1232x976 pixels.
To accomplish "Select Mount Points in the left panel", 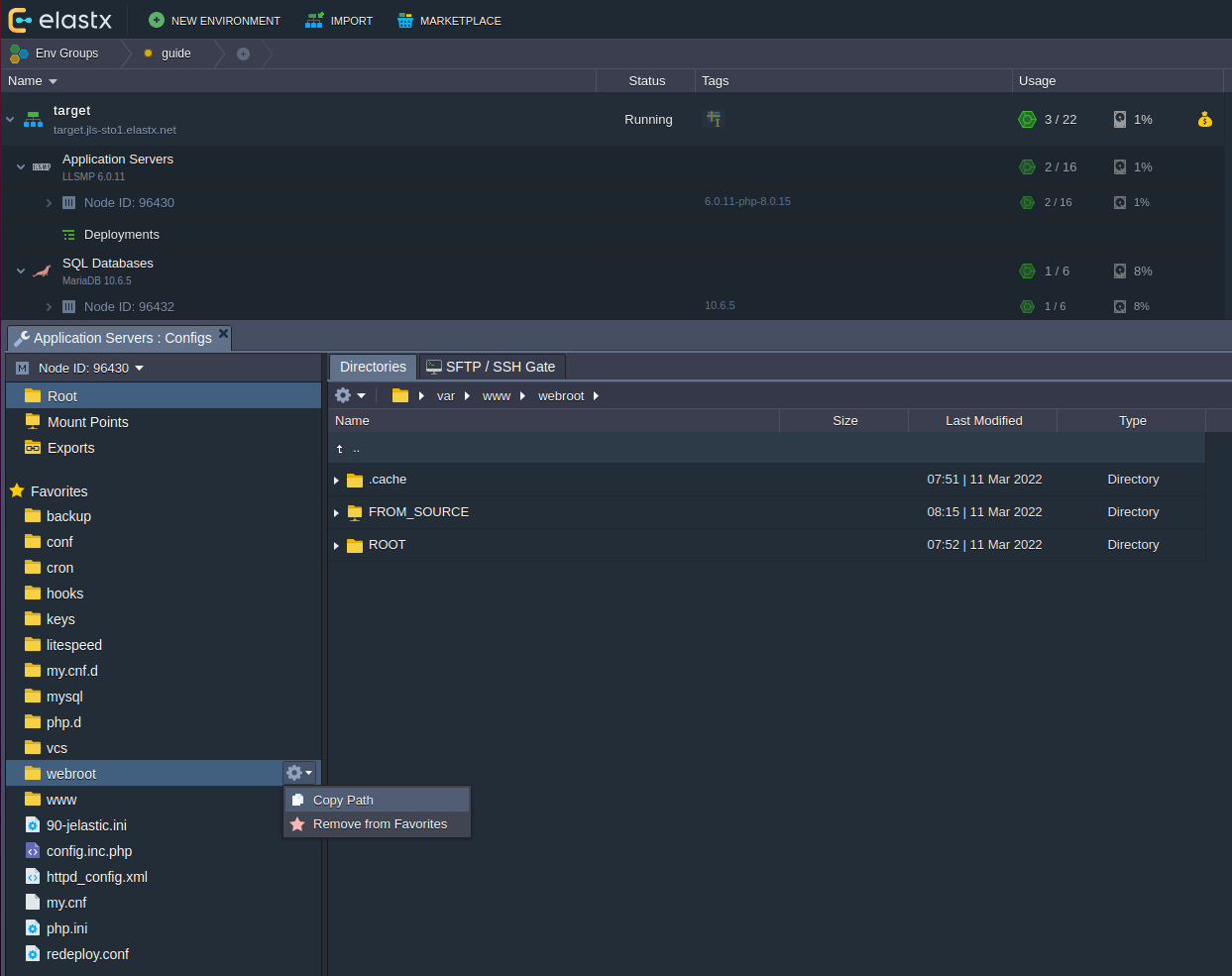I will click(87, 422).
